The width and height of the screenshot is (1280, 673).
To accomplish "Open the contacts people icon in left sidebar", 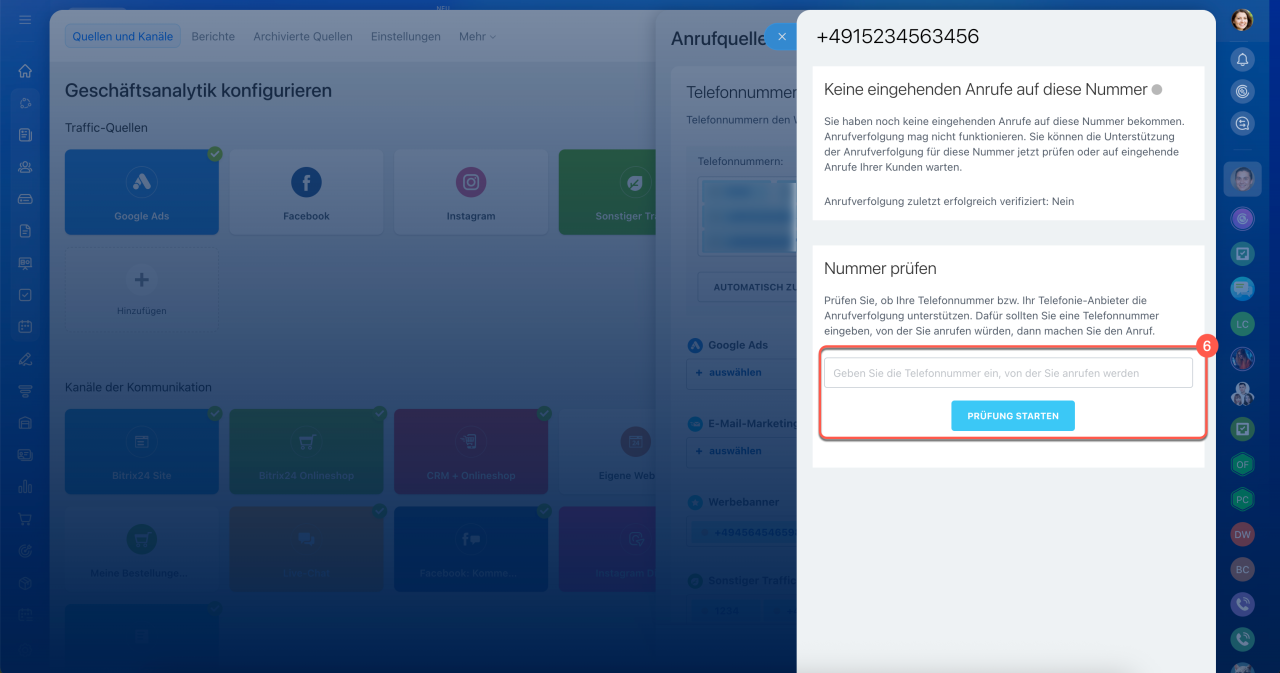I will 25,167.
